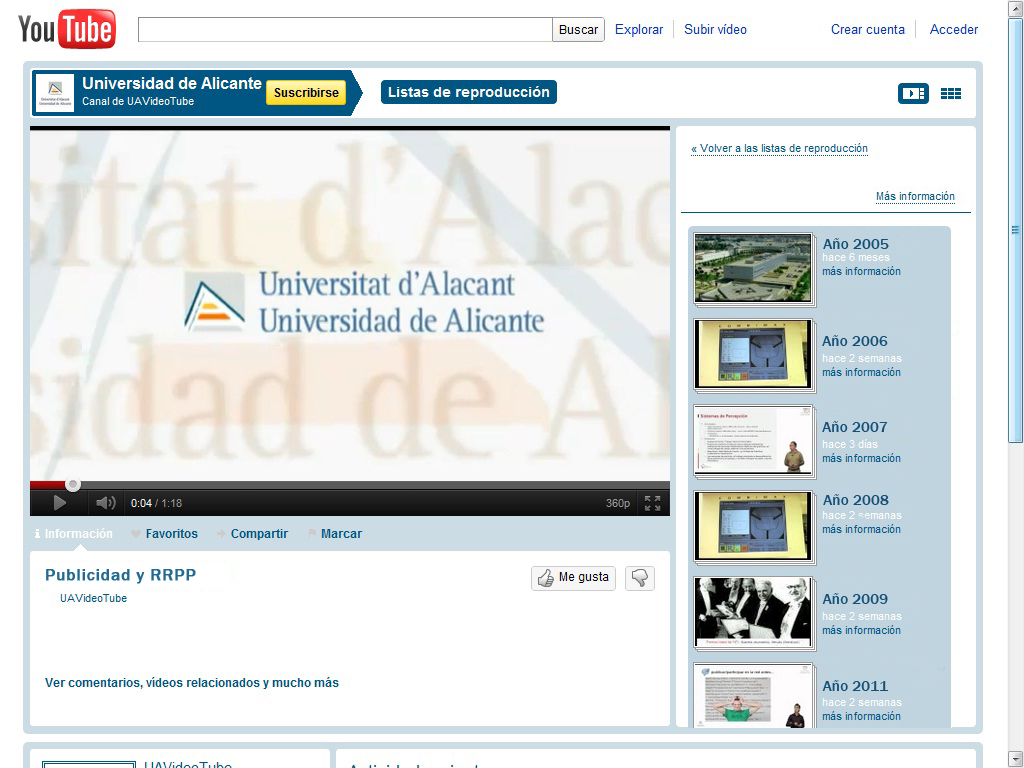Image resolution: width=1024 pixels, height=768 pixels.
Task: Click the Año 2006 title
Action: (x=854, y=341)
